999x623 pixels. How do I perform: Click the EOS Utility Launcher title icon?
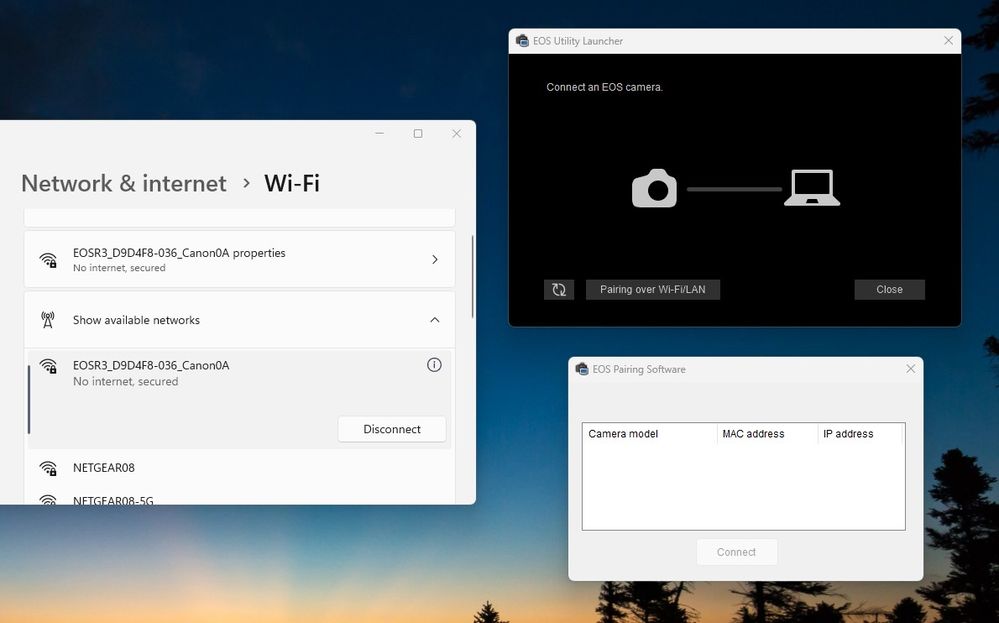point(522,41)
